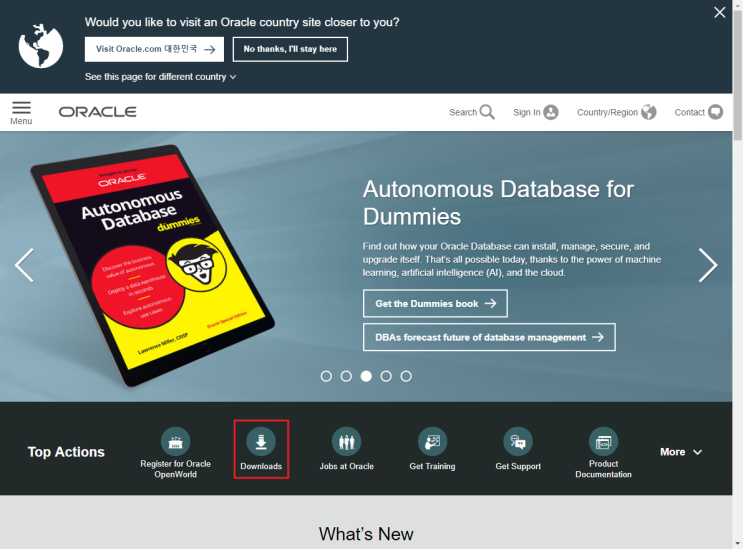This screenshot has width=743, height=549.
Task: Open the hamburger Menu icon
Action: pyautogui.click(x=21, y=108)
